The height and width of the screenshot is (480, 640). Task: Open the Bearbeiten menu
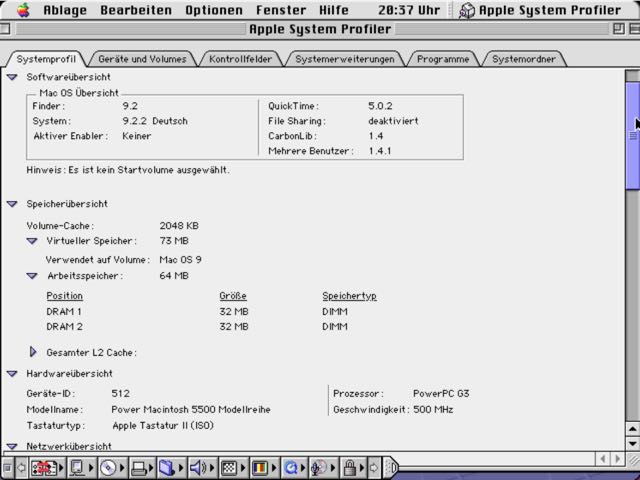(136, 10)
